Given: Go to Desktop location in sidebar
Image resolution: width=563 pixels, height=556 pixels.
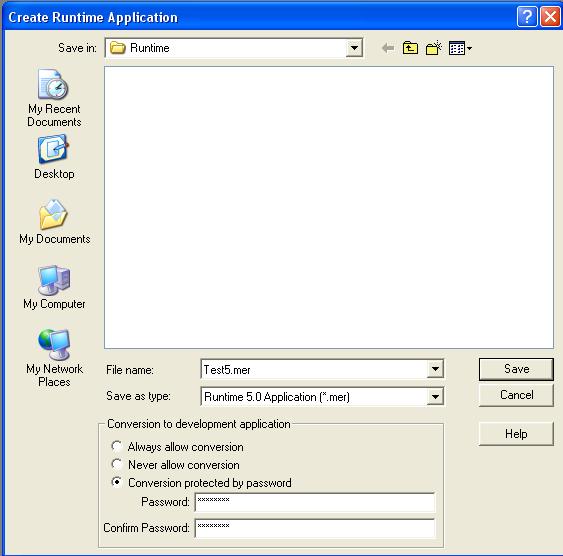Looking at the screenshot, I should [x=54, y=156].
